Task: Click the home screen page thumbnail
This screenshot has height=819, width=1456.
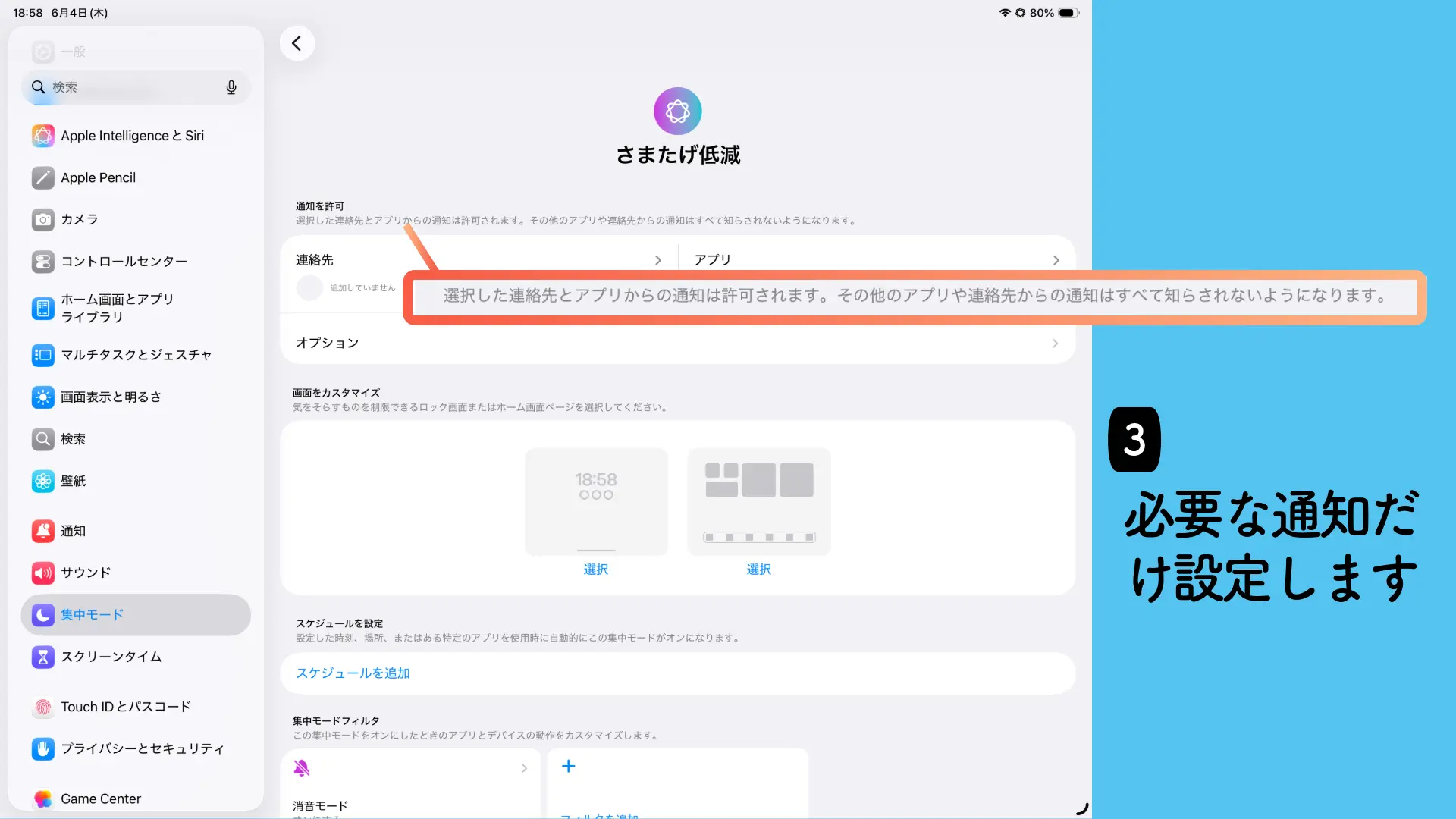Action: [759, 501]
